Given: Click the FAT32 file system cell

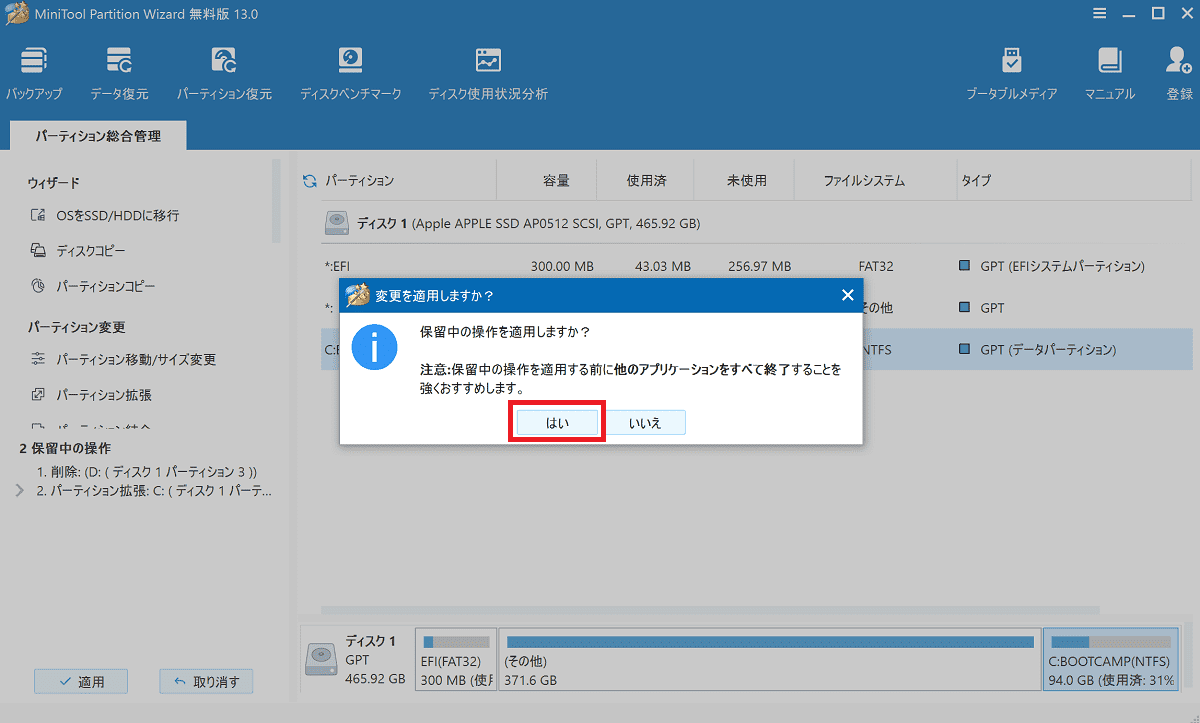Looking at the screenshot, I should (x=877, y=267).
